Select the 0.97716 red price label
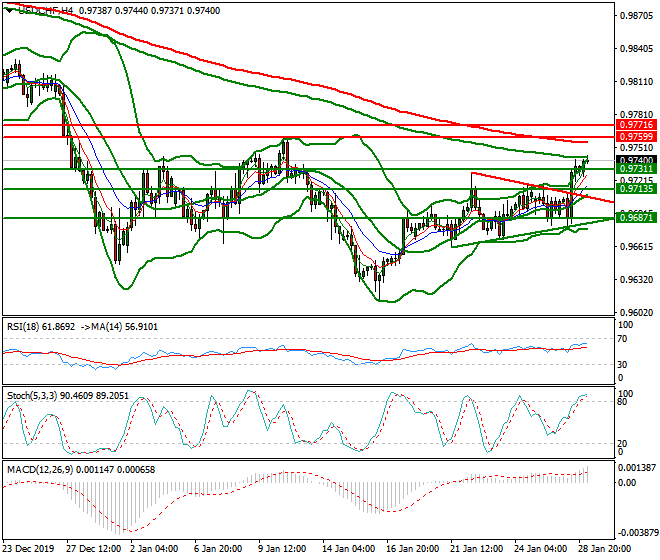This screenshot has width=660, height=560. pyautogui.click(x=636, y=125)
